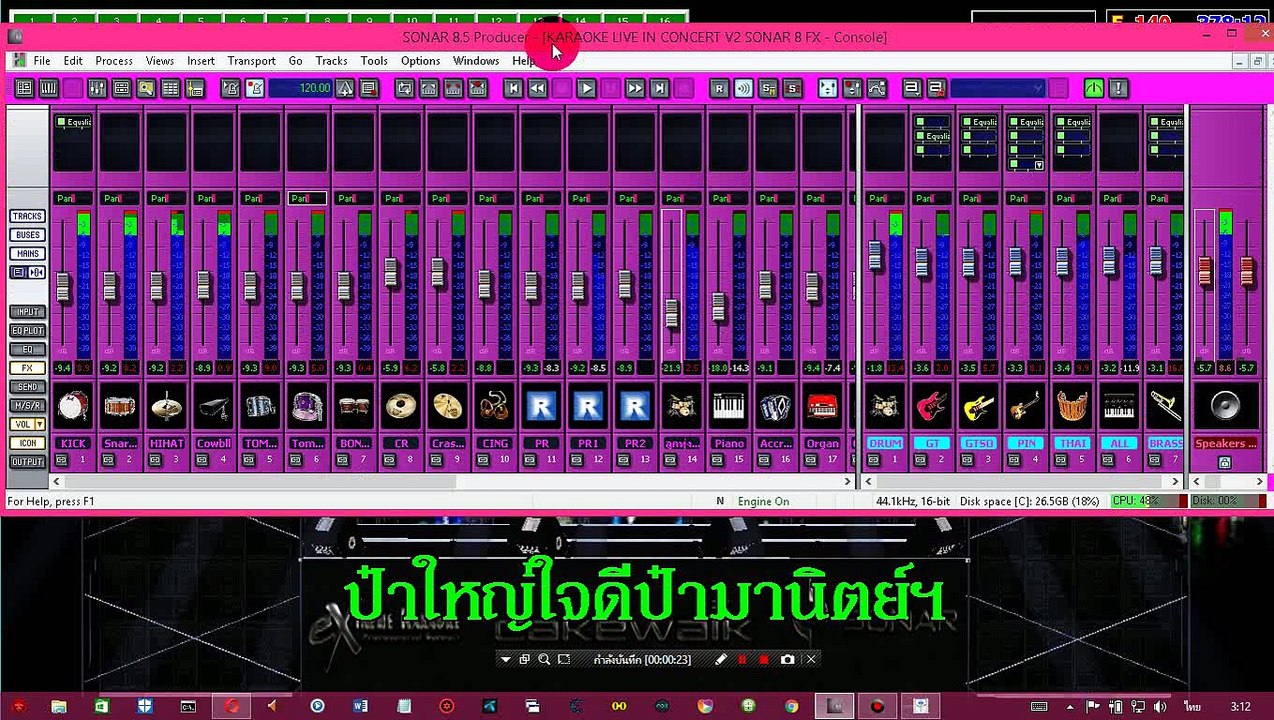Toggle the M/S/R buttons visibility
This screenshot has height=720, width=1274.
point(27,406)
